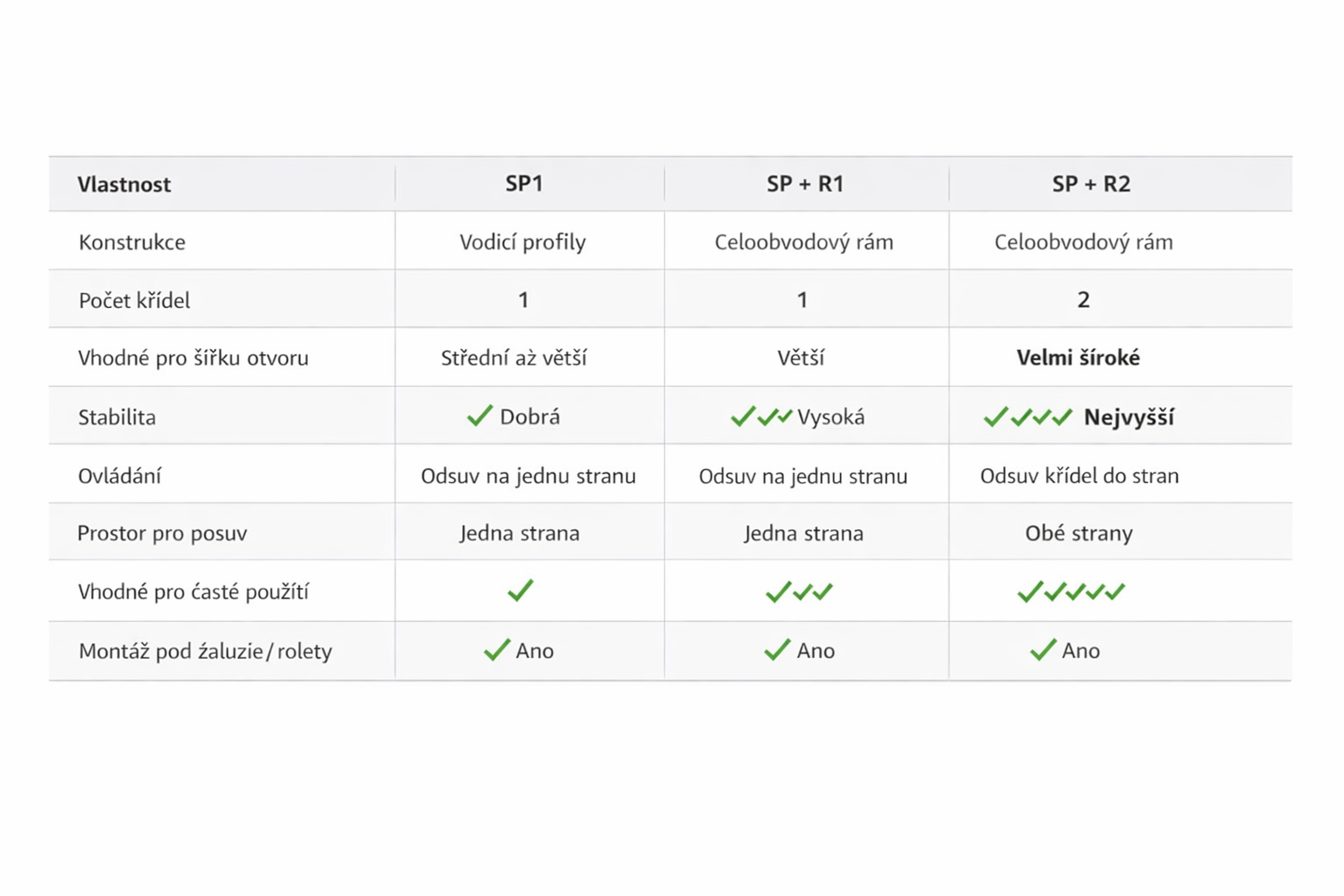Click the Obé strany cell
1344x896 pixels.
click(1079, 534)
